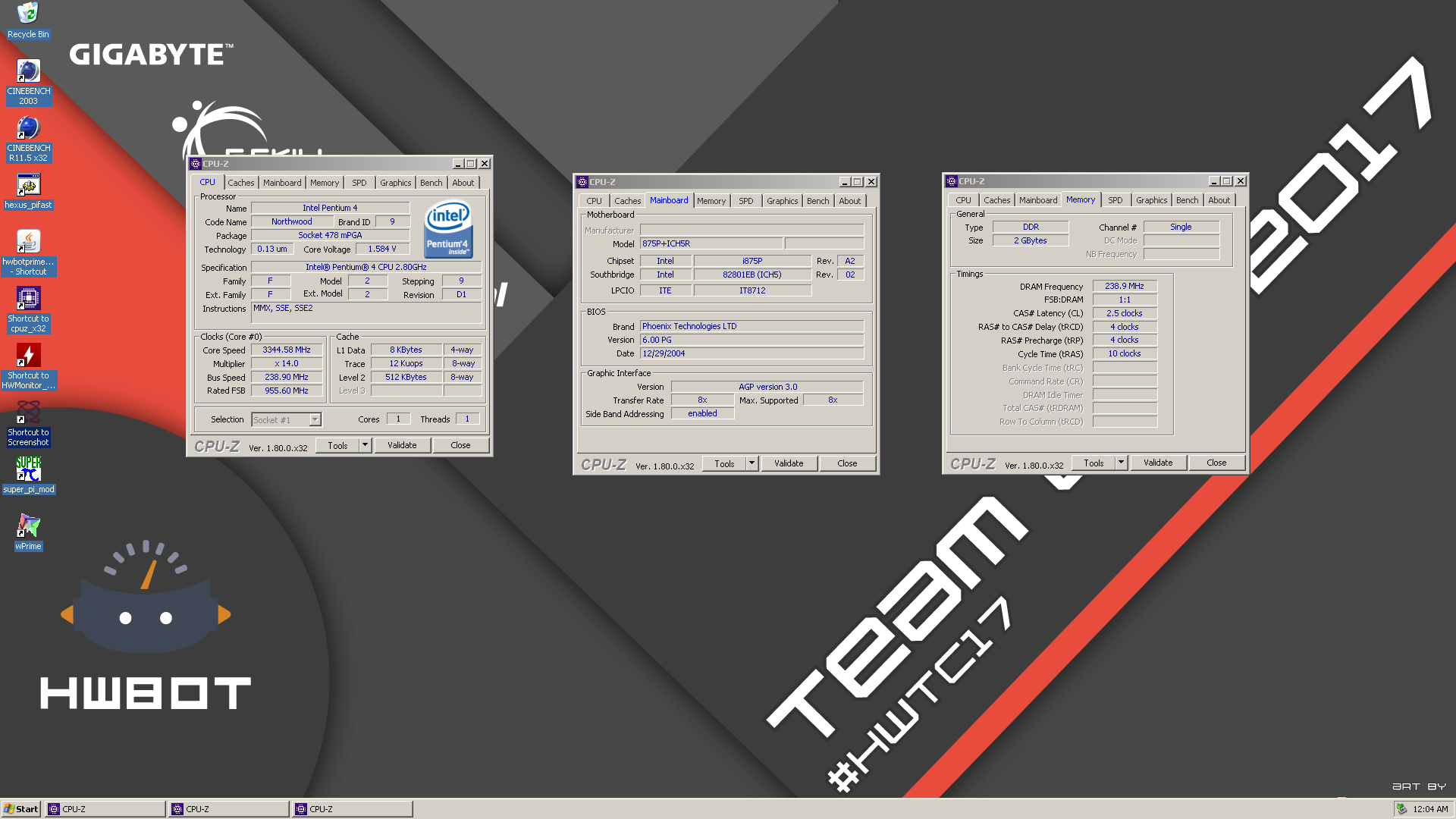Open Graphics tab in right CPU-Z window
This screenshot has height=819, width=1456.
(x=1152, y=200)
